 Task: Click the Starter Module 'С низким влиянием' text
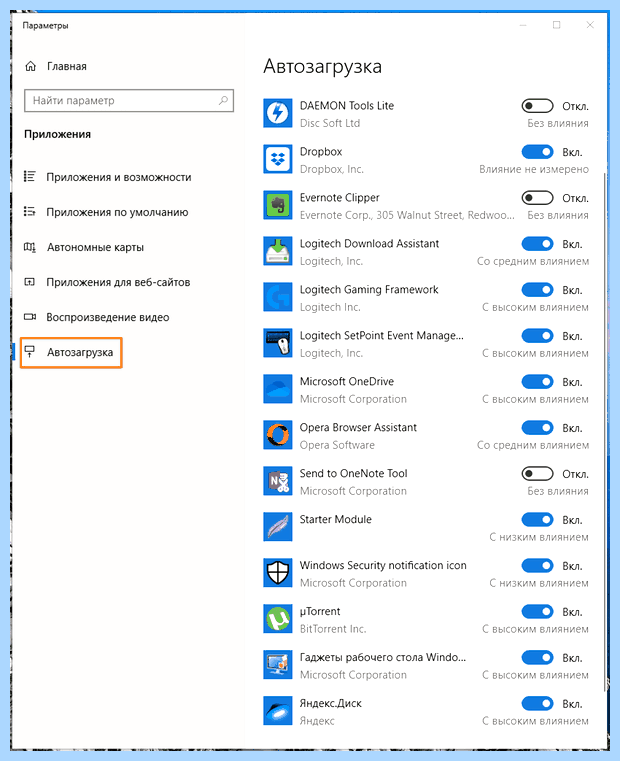[538, 537]
